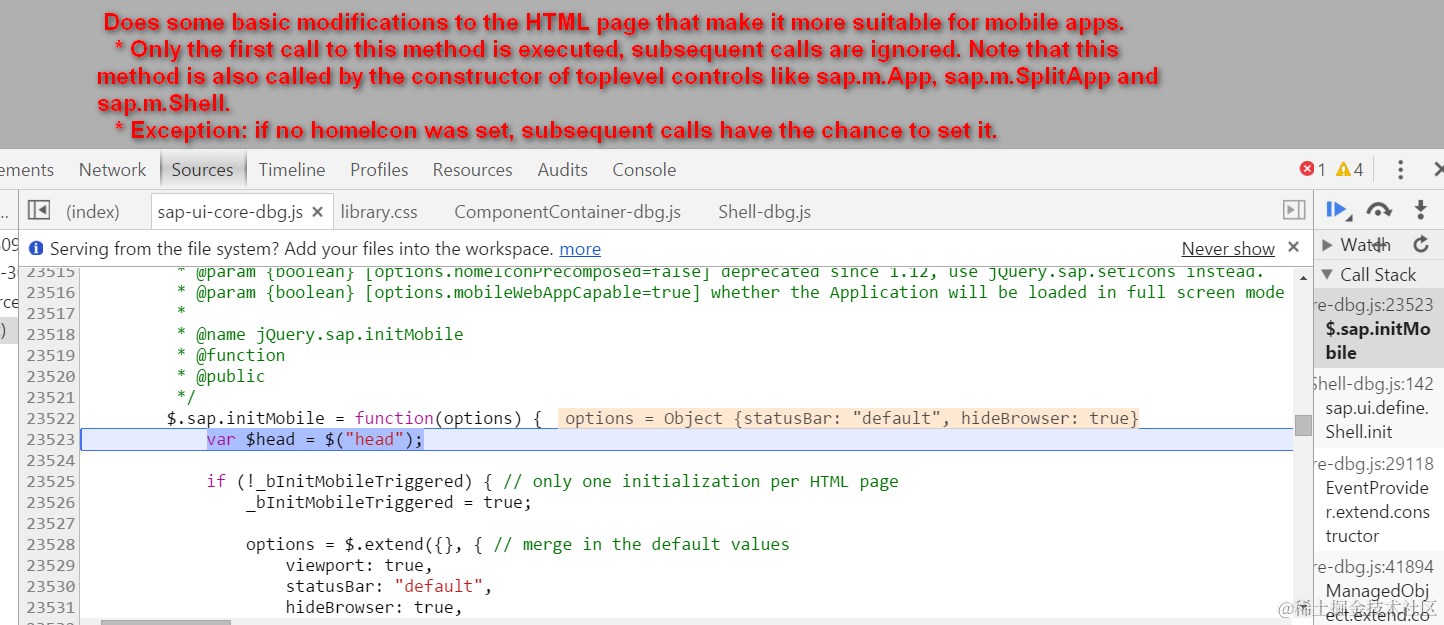
Task: Switch to ComponentContainer-dbg.js file tab
Action: click(567, 212)
